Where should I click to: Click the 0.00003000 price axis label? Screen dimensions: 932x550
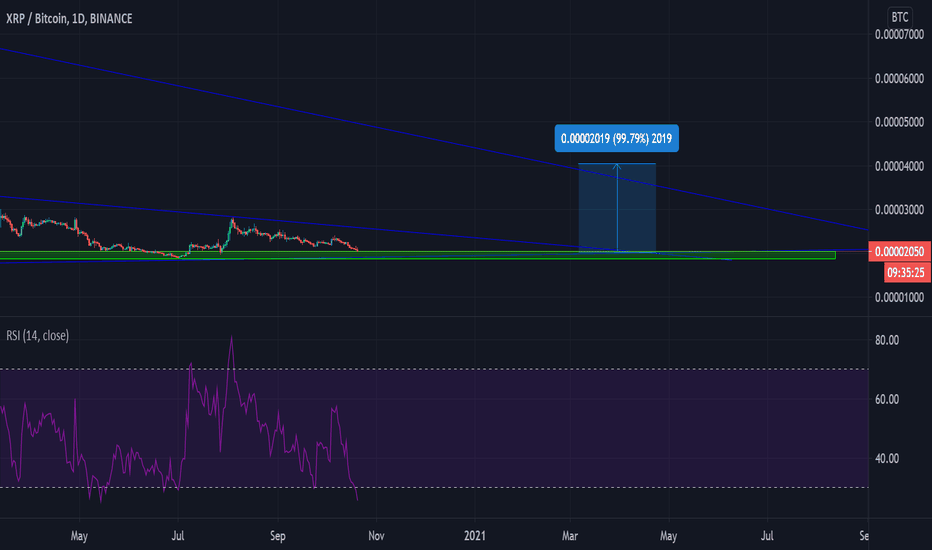(x=899, y=209)
